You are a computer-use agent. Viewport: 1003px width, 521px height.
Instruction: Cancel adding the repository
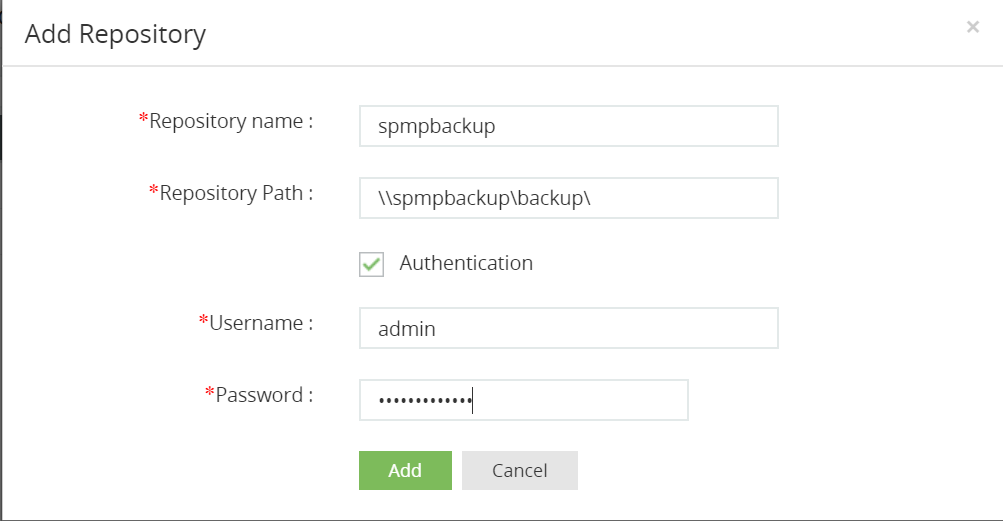click(x=519, y=470)
